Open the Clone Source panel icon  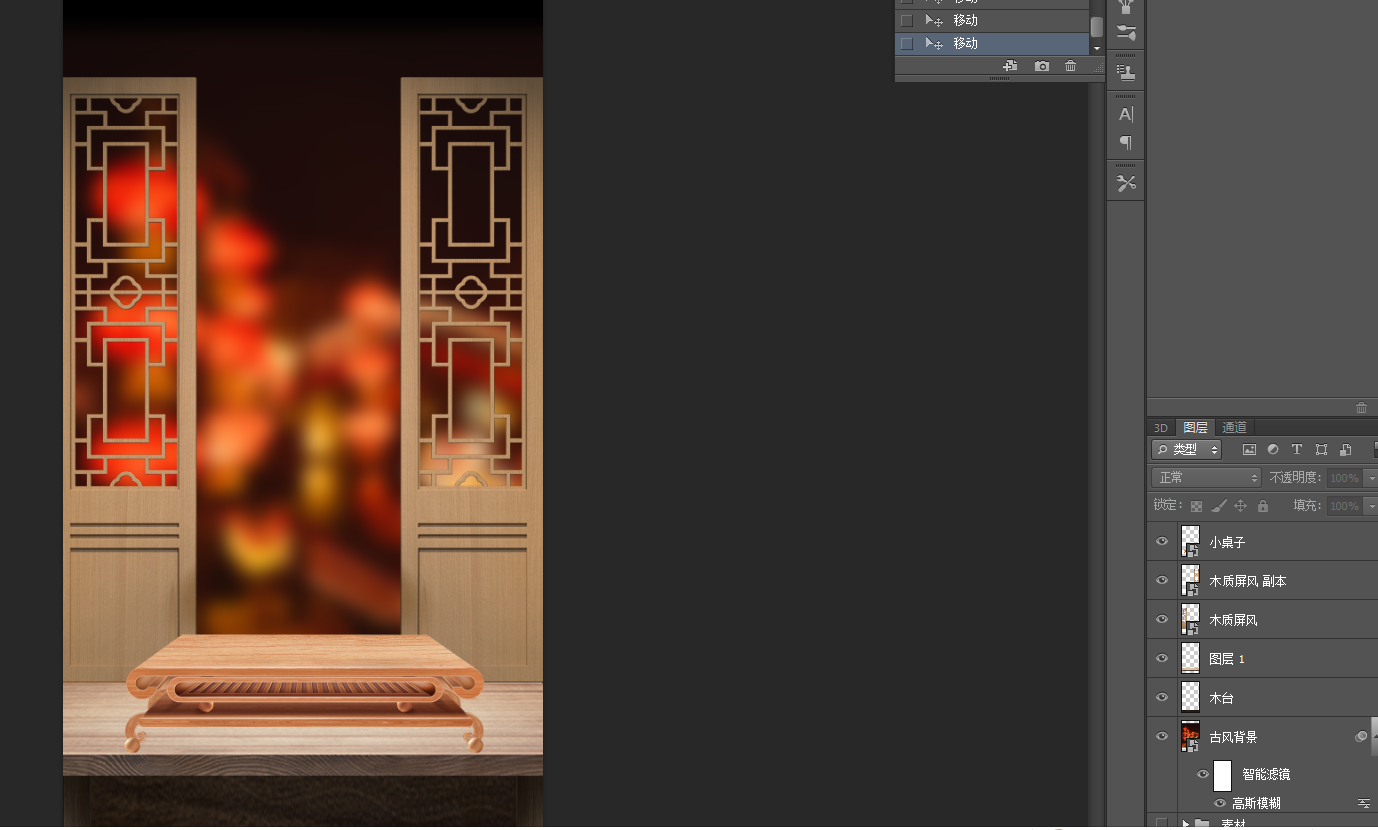point(1126,72)
